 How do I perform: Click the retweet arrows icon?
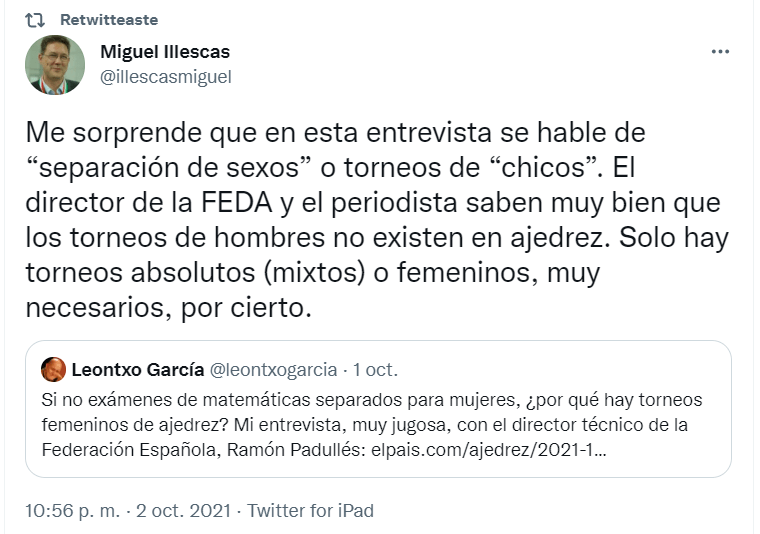click(35, 20)
